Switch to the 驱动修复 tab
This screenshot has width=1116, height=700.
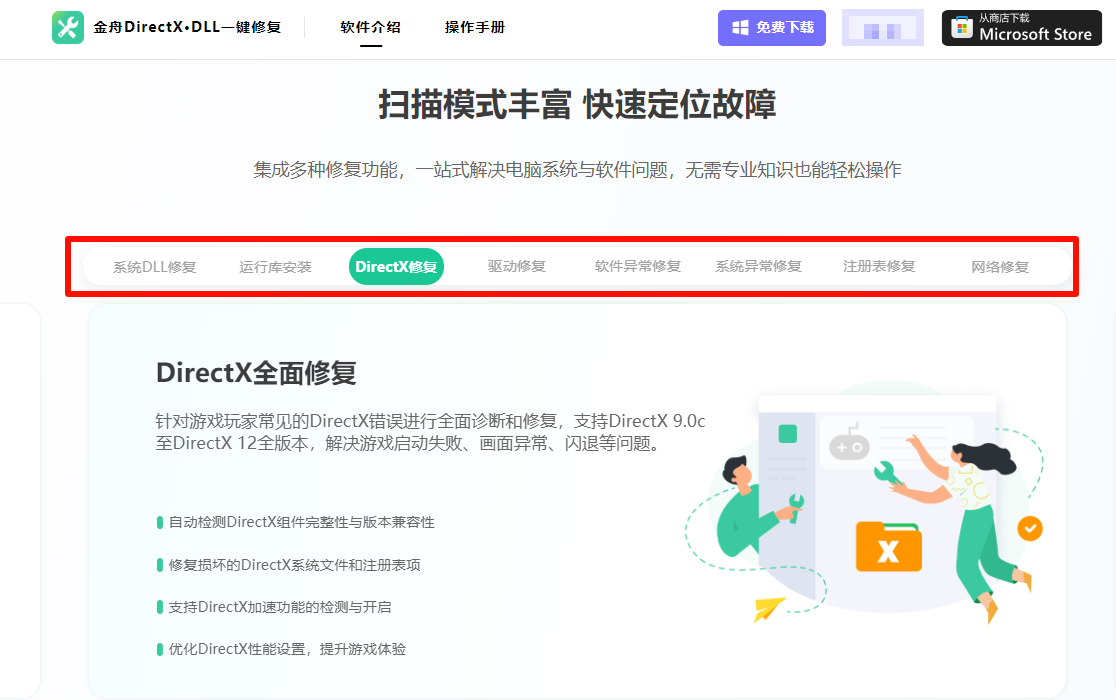(x=517, y=266)
